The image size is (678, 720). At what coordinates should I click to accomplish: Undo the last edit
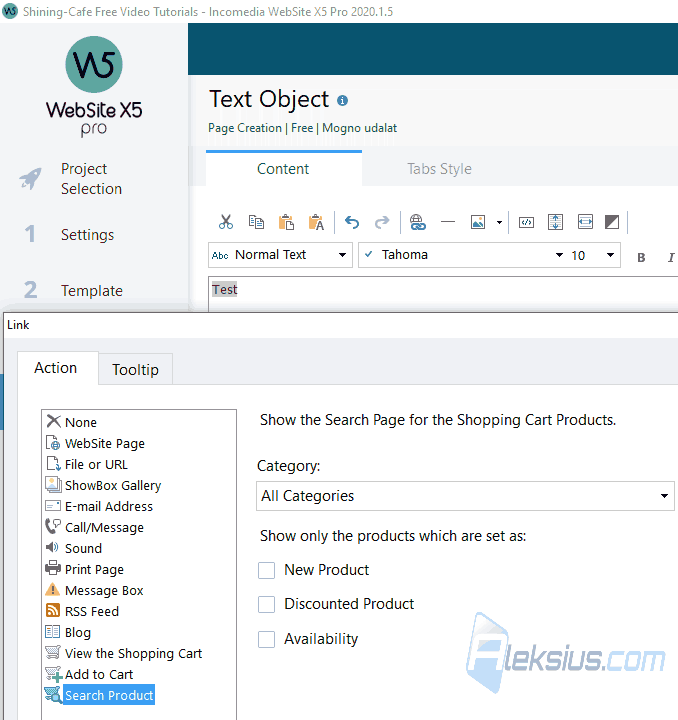pos(352,223)
